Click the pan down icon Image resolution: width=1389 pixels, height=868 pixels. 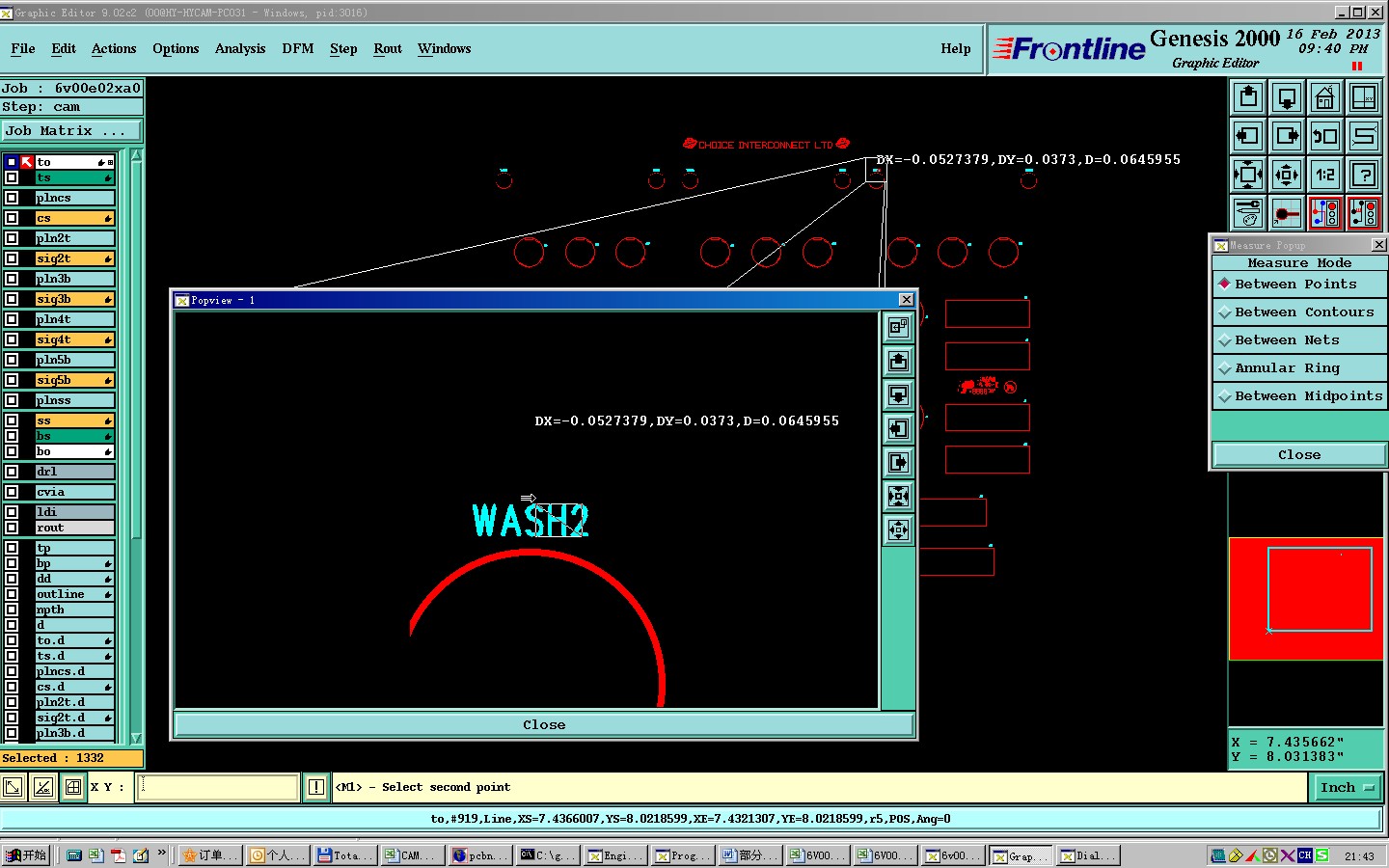1287,97
